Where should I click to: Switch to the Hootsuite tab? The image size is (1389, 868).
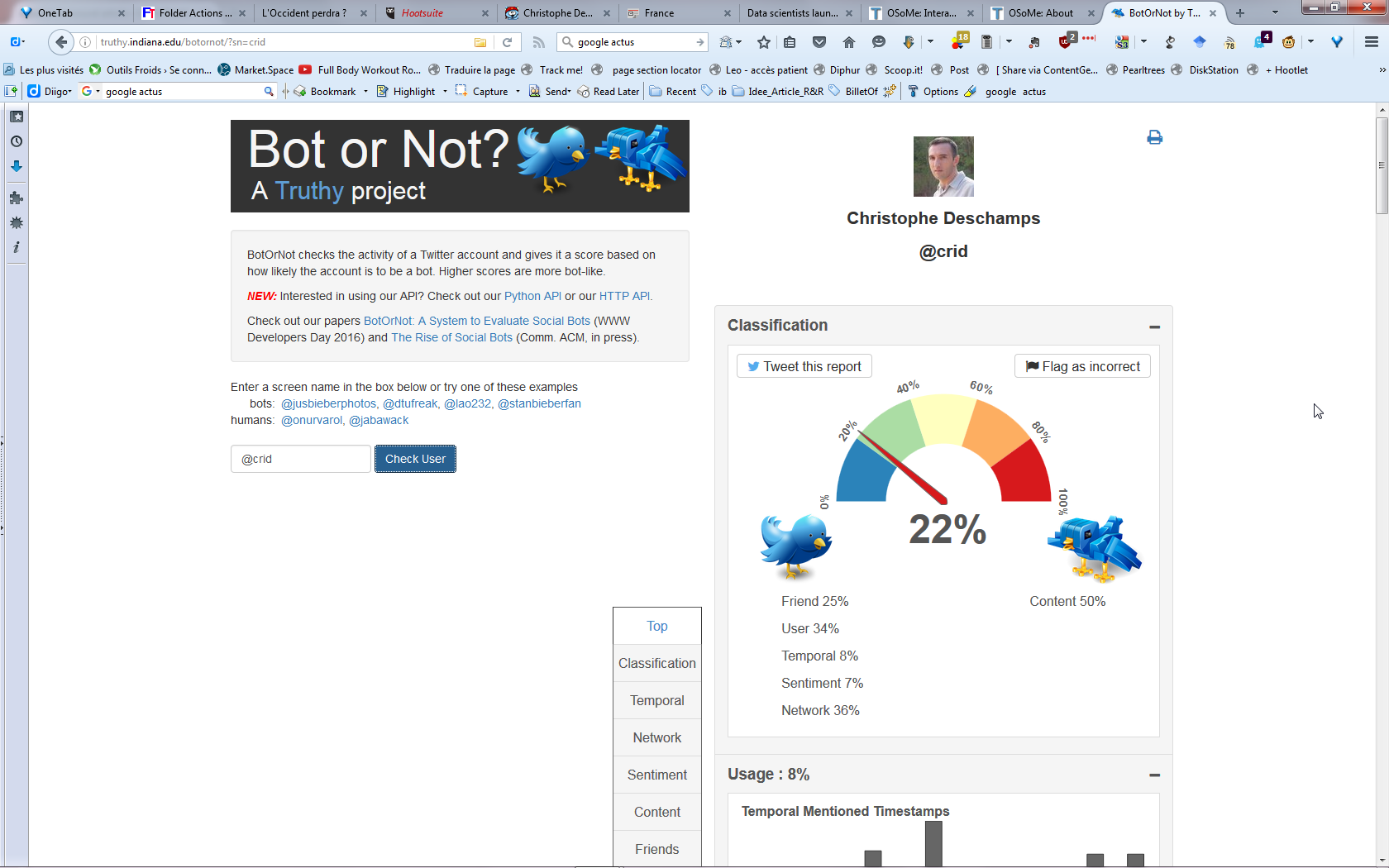[437, 13]
